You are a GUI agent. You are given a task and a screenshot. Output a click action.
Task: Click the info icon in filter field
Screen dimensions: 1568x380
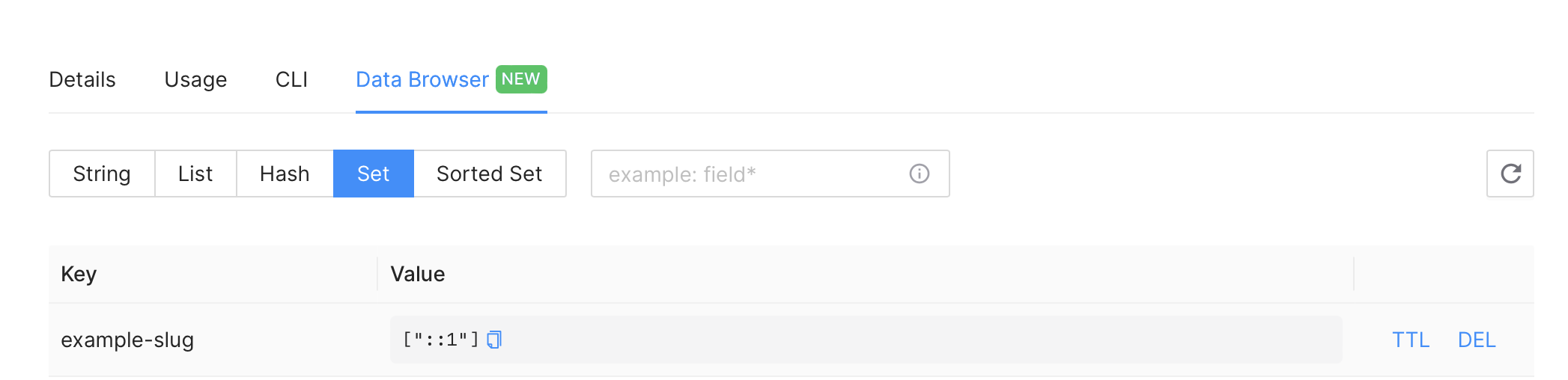919,174
